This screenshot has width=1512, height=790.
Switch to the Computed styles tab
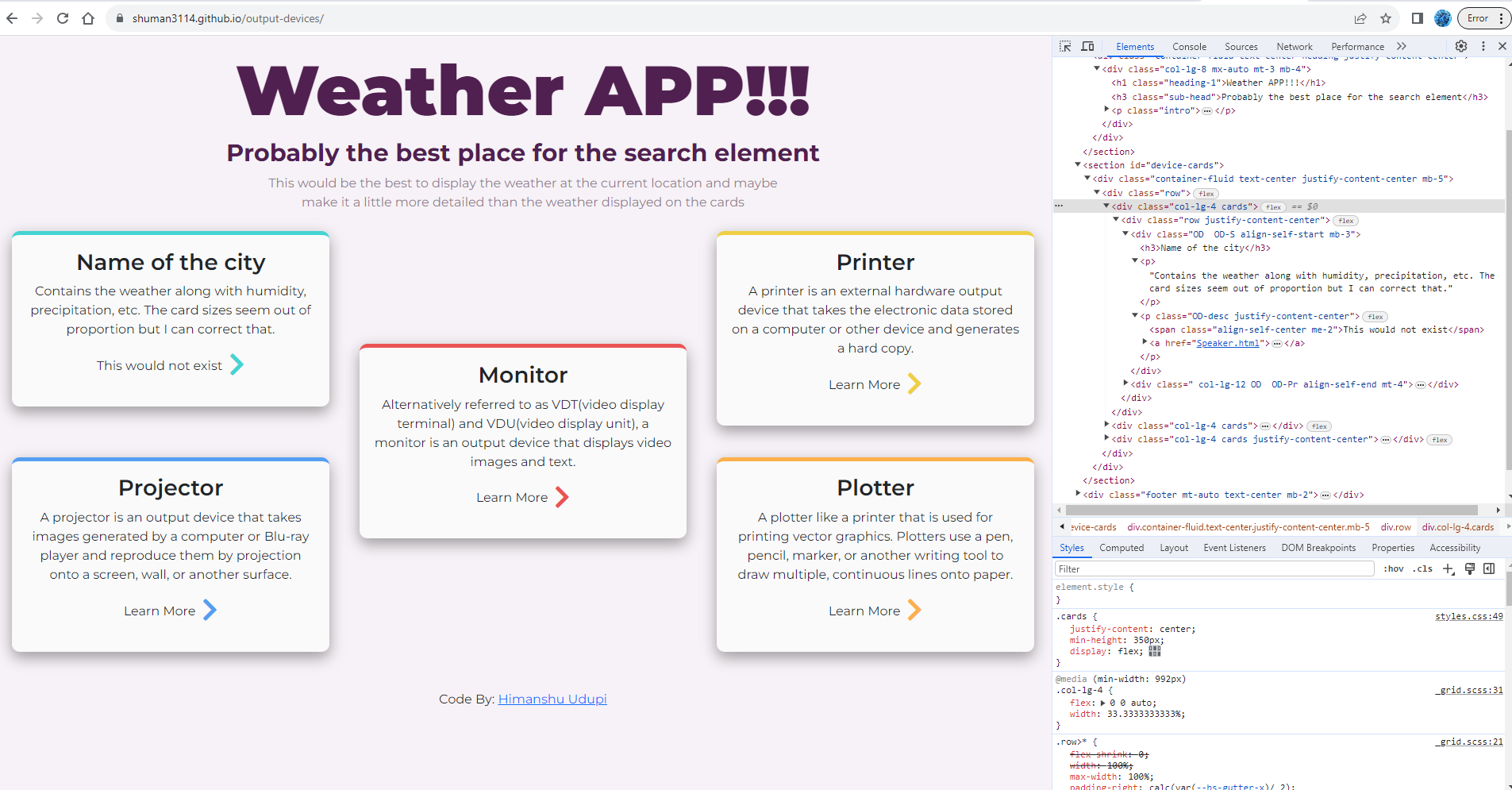[1121, 548]
